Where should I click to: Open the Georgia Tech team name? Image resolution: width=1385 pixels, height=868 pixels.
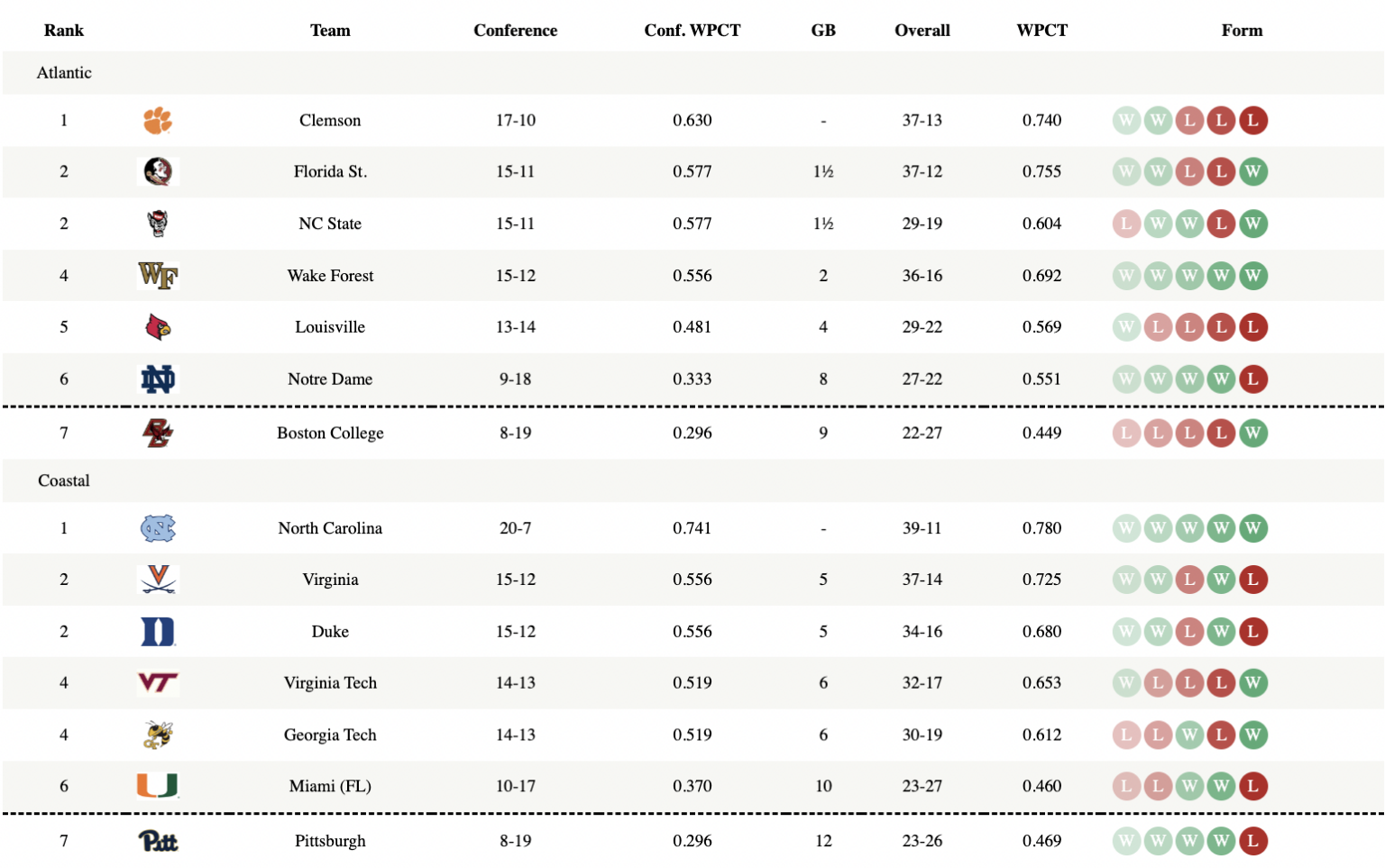(330, 736)
